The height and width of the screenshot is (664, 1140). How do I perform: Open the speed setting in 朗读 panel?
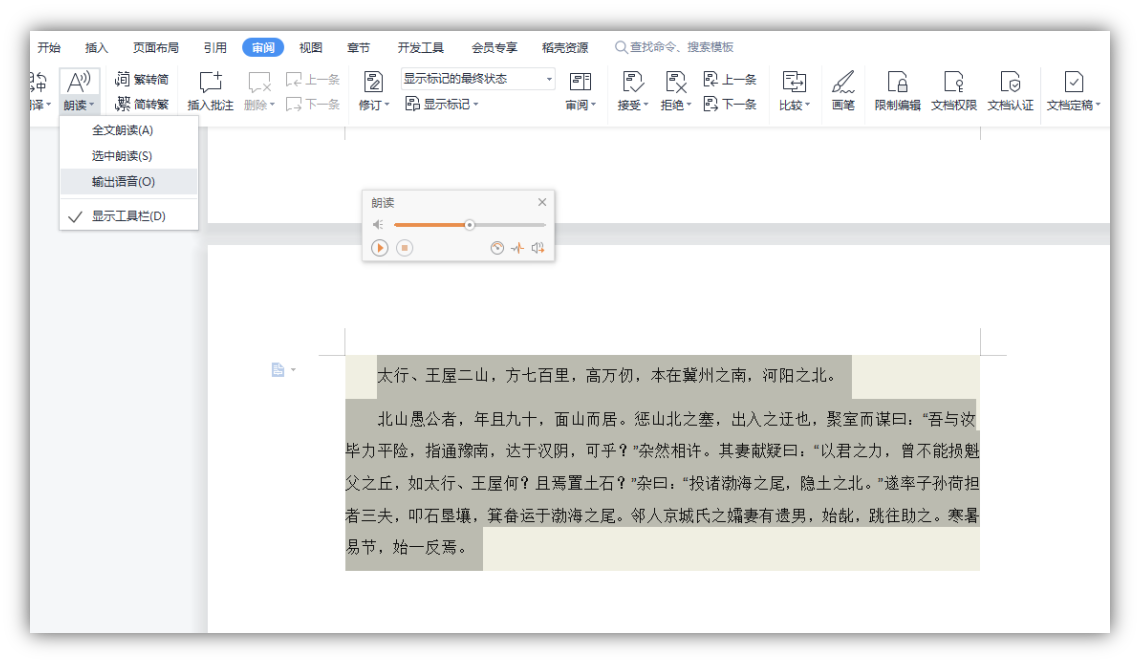click(497, 248)
